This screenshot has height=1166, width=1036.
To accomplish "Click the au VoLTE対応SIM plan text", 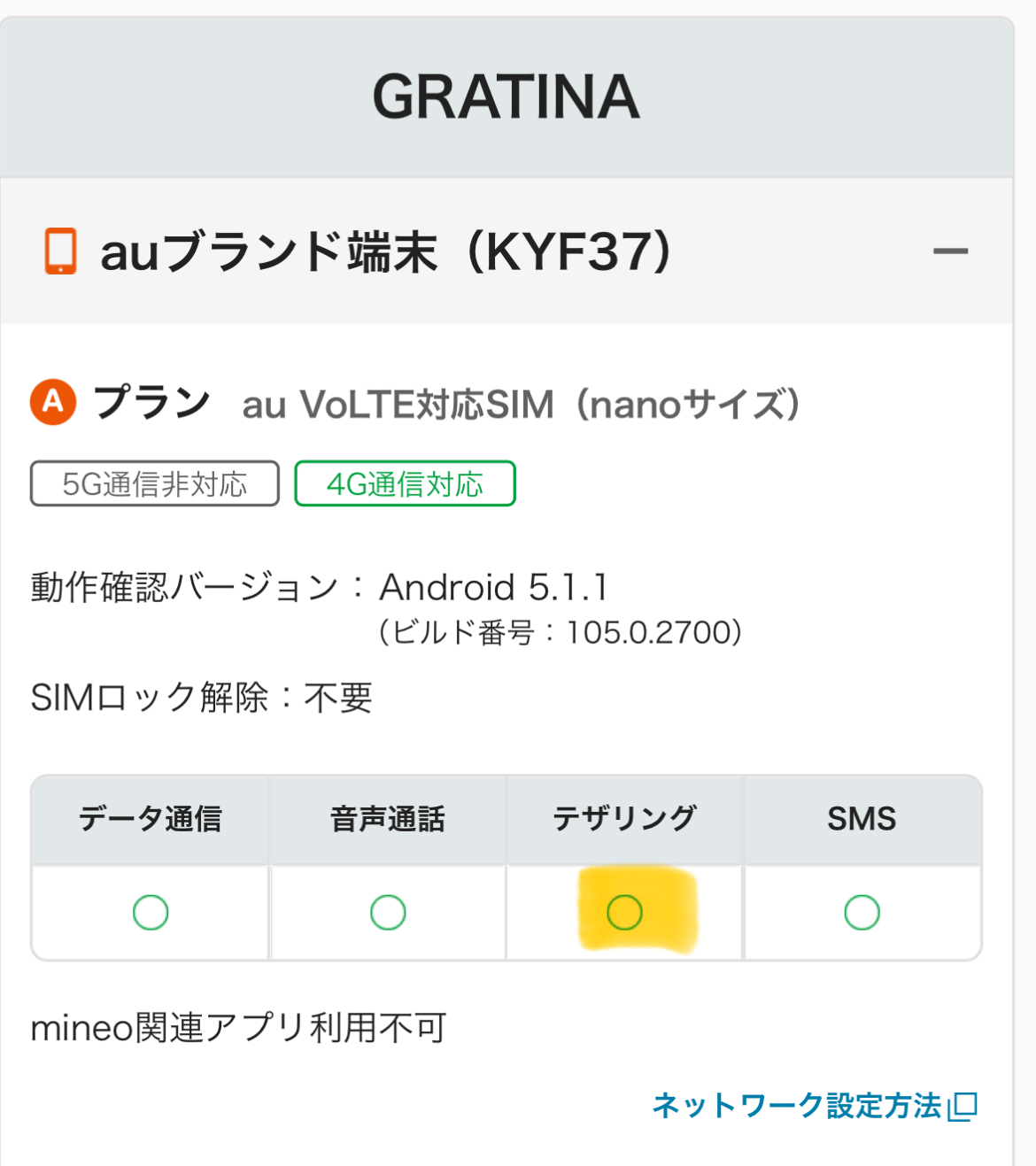I will (521, 405).
